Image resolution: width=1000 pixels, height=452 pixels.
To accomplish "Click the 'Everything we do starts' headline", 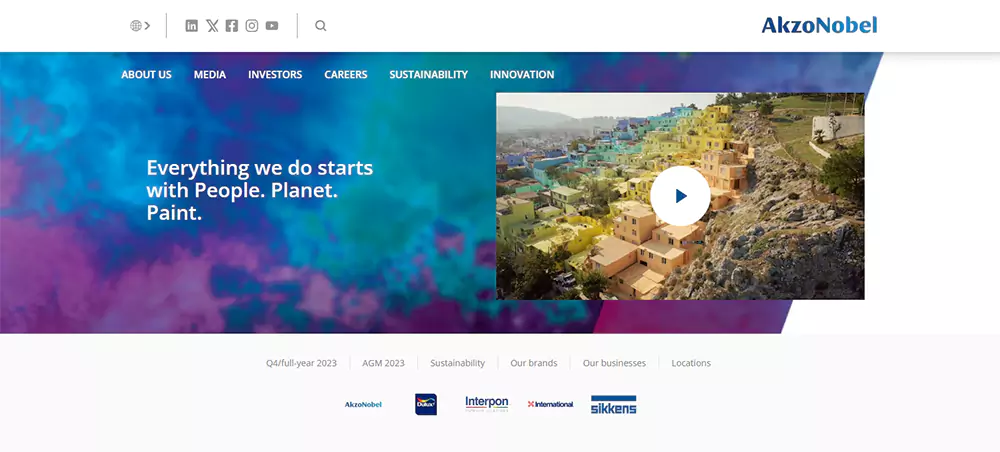I will [x=260, y=191].
